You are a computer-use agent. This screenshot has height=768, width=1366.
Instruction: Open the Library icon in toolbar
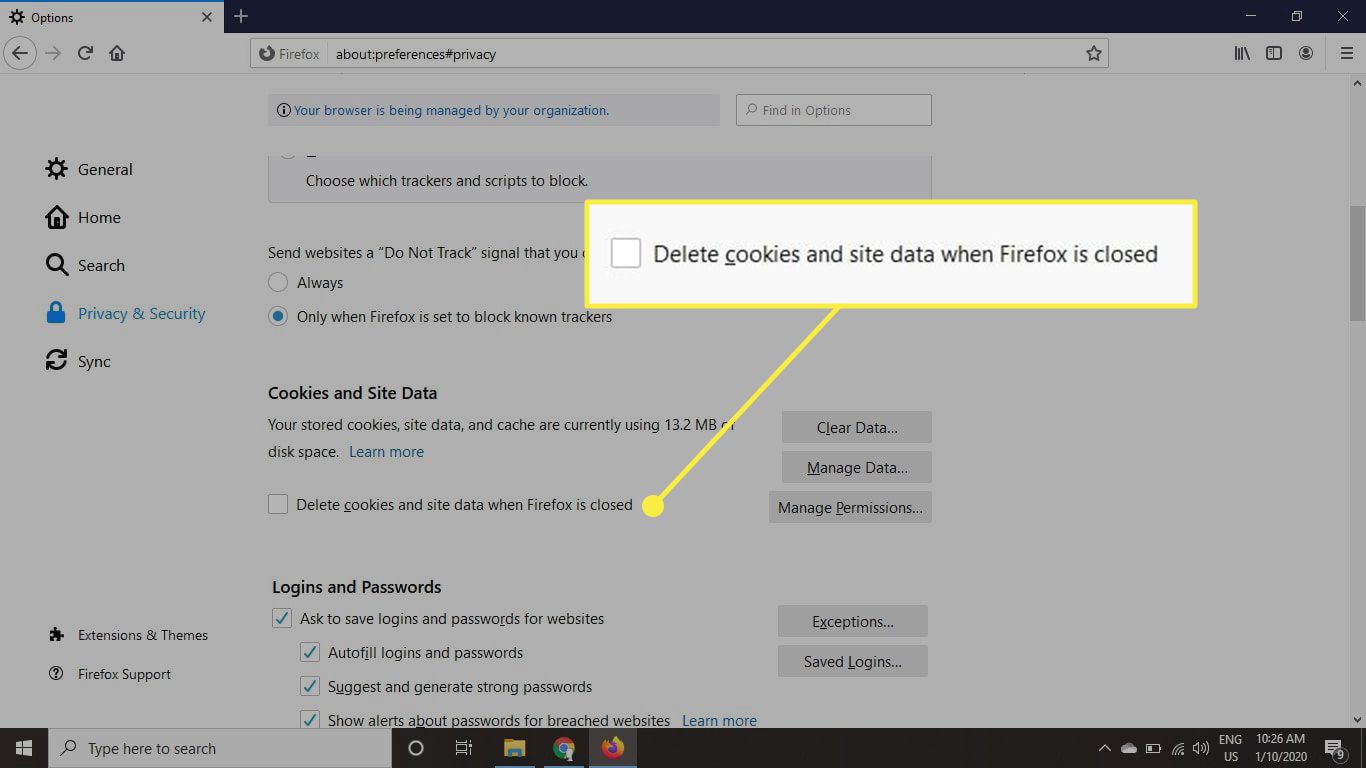tap(1242, 53)
